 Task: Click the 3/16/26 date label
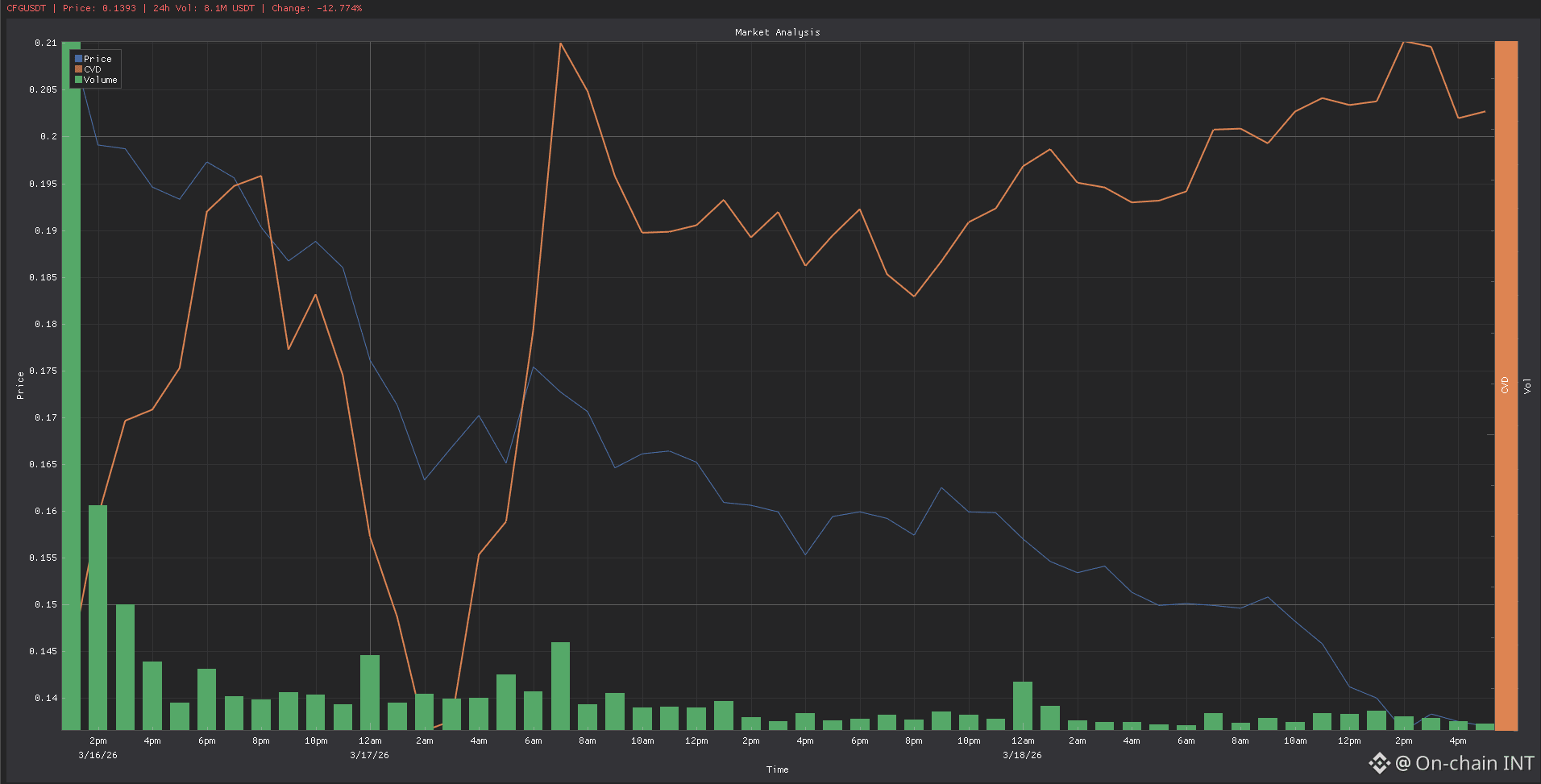coord(98,755)
